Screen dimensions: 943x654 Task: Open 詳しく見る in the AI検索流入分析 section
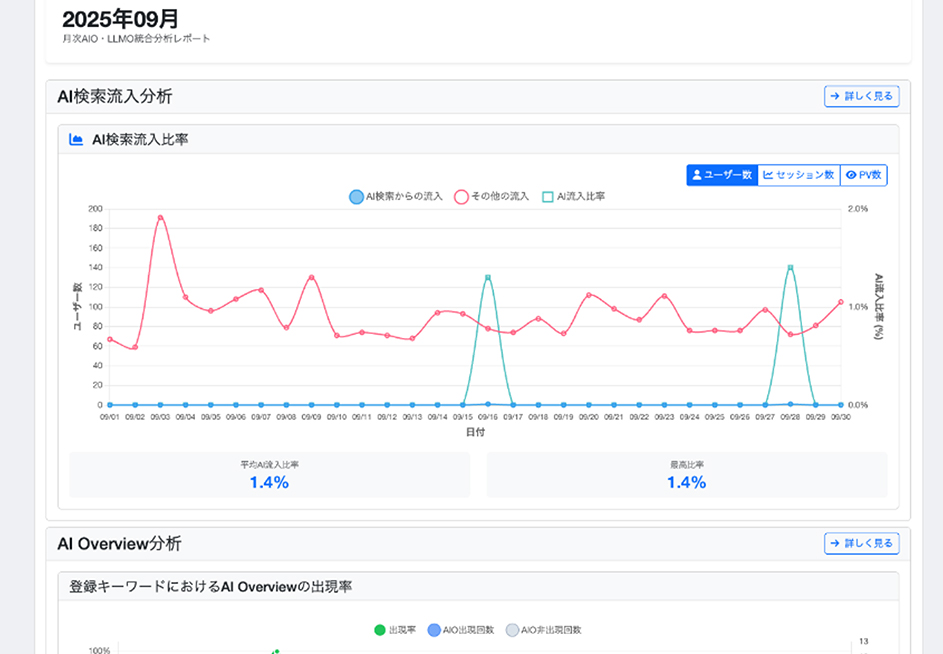click(x=861, y=96)
